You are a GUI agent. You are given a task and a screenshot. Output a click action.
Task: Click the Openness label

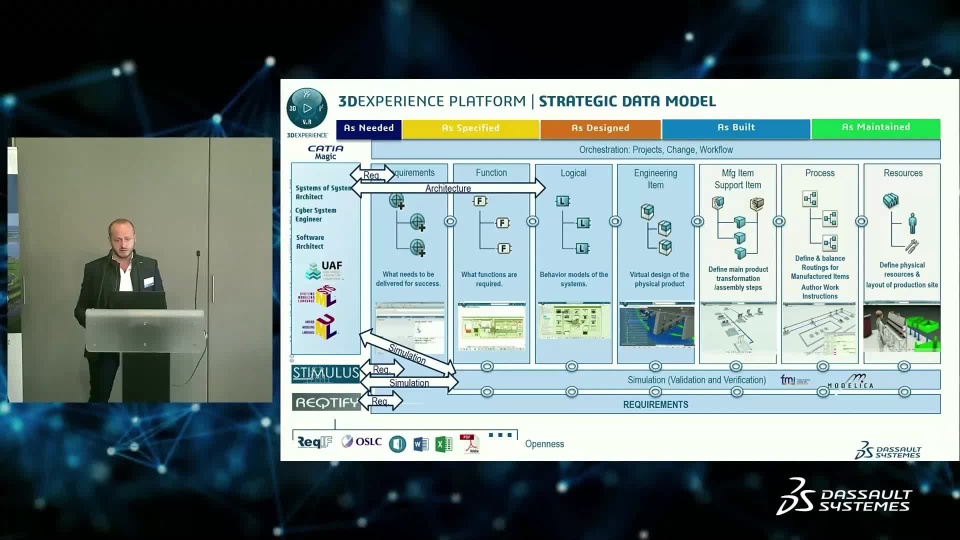pos(544,444)
